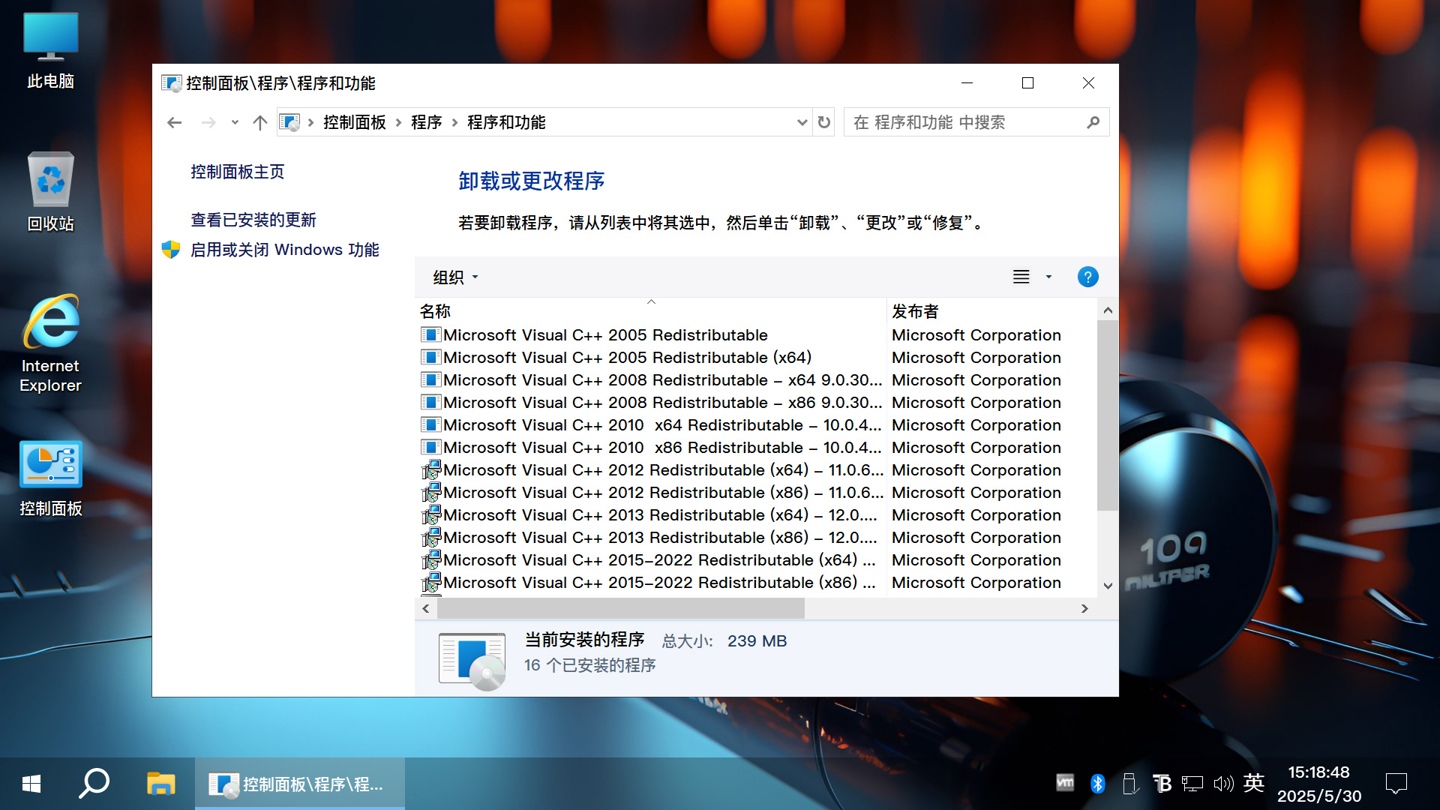Expand the chevron before 控制面板 in address bar
Image resolution: width=1440 pixels, height=810 pixels.
tap(311, 122)
